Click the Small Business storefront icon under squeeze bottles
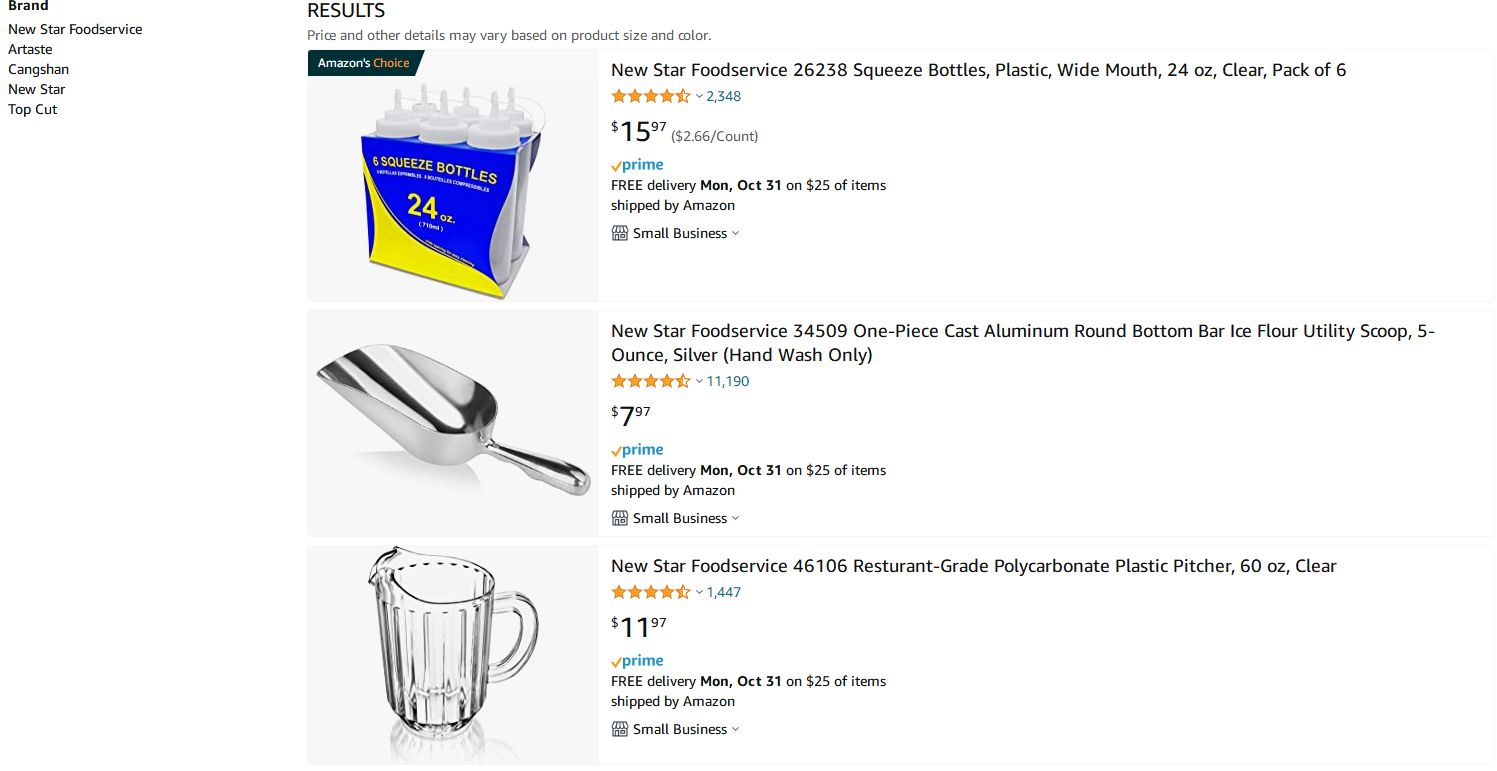The image size is (1497, 771). [620, 233]
